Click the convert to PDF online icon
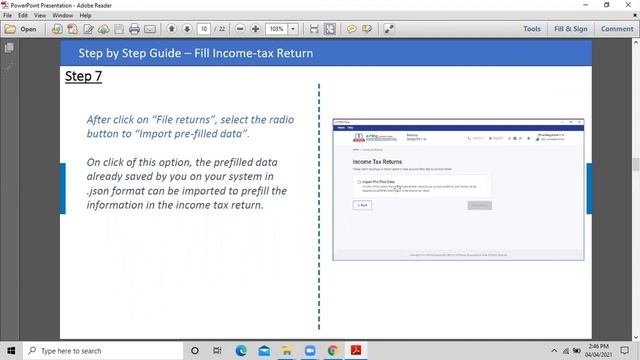Viewport: 640px width, 360px height. tap(57, 29)
